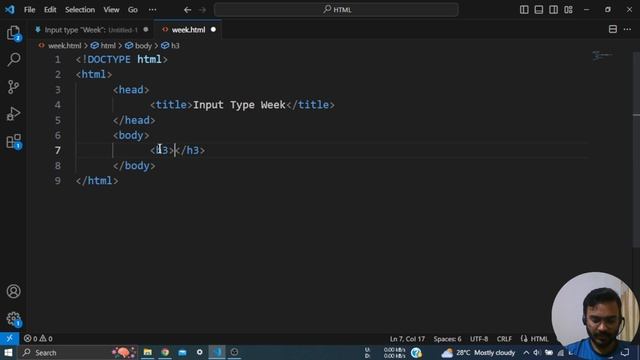640x360 pixels.
Task: Close the Untitled-1 tab via unsaved dot
Action: coord(146,29)
